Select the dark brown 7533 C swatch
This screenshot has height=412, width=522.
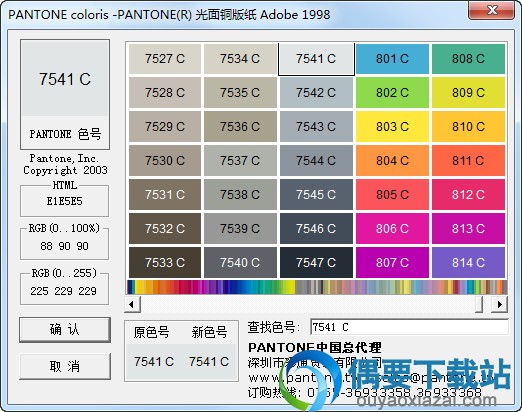point(165,263)
